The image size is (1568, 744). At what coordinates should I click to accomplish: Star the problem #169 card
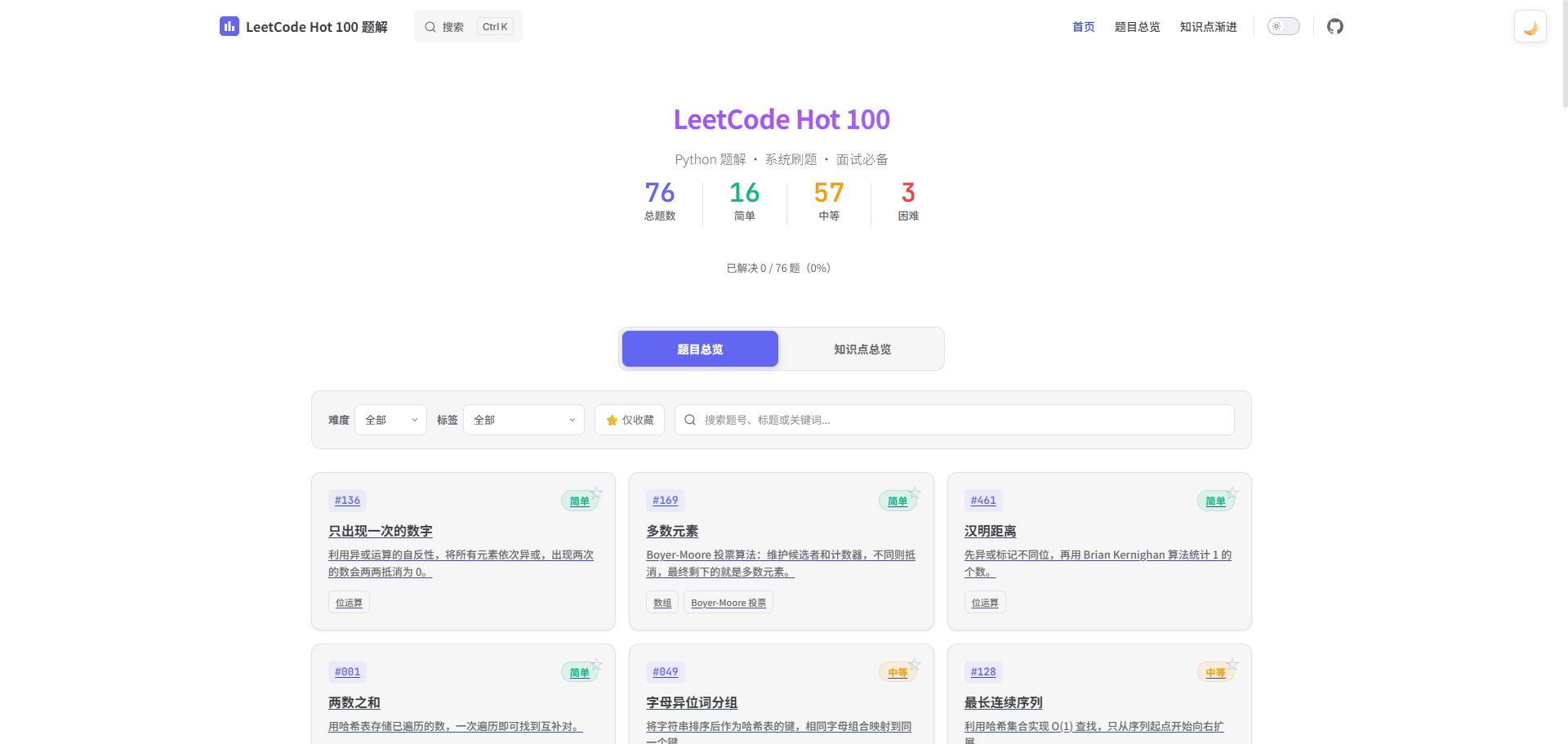tap(915, 492)
